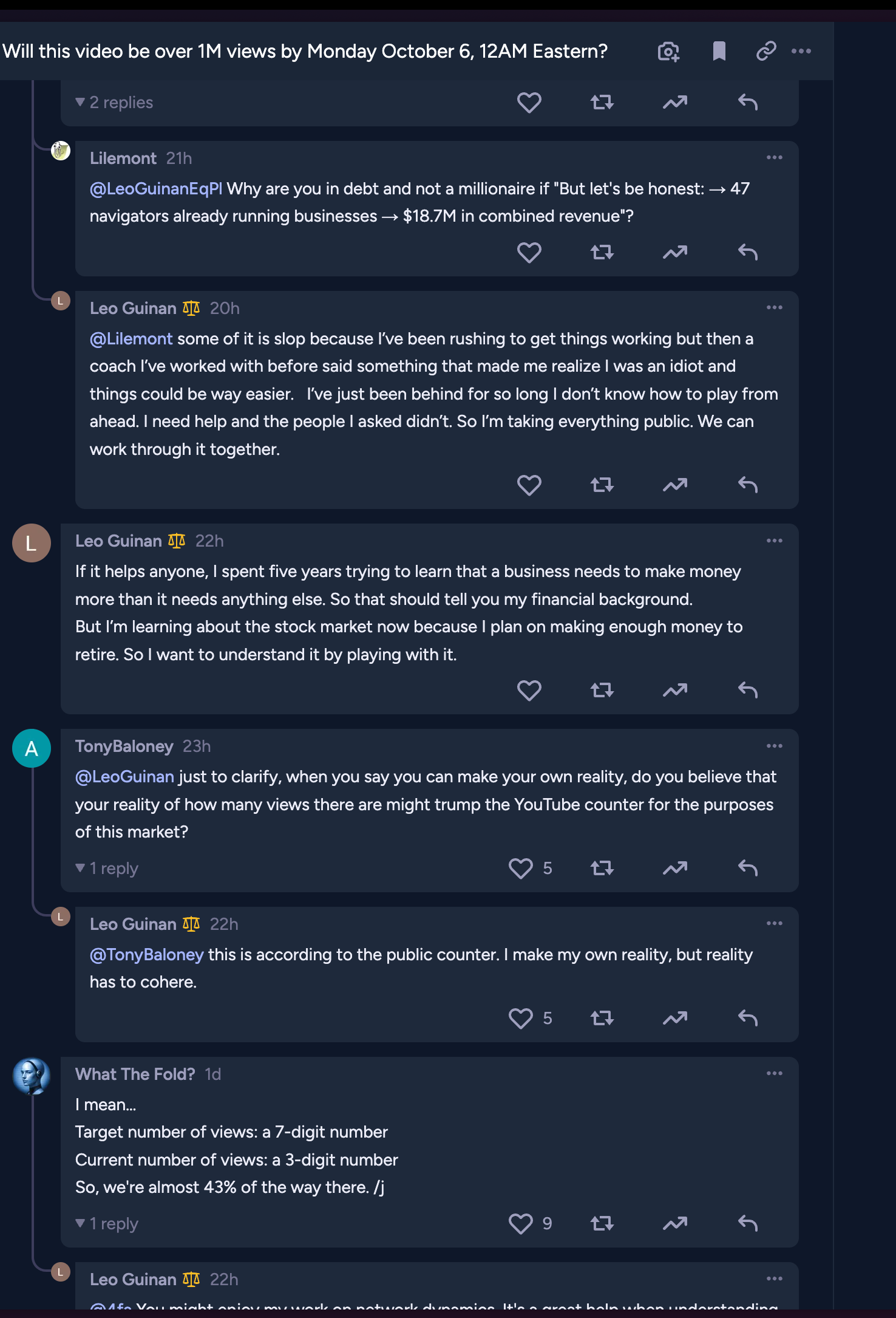Boost TonyBaloney's comment with trending arrow
This screenshot has width=896, height=1318.
675,868
